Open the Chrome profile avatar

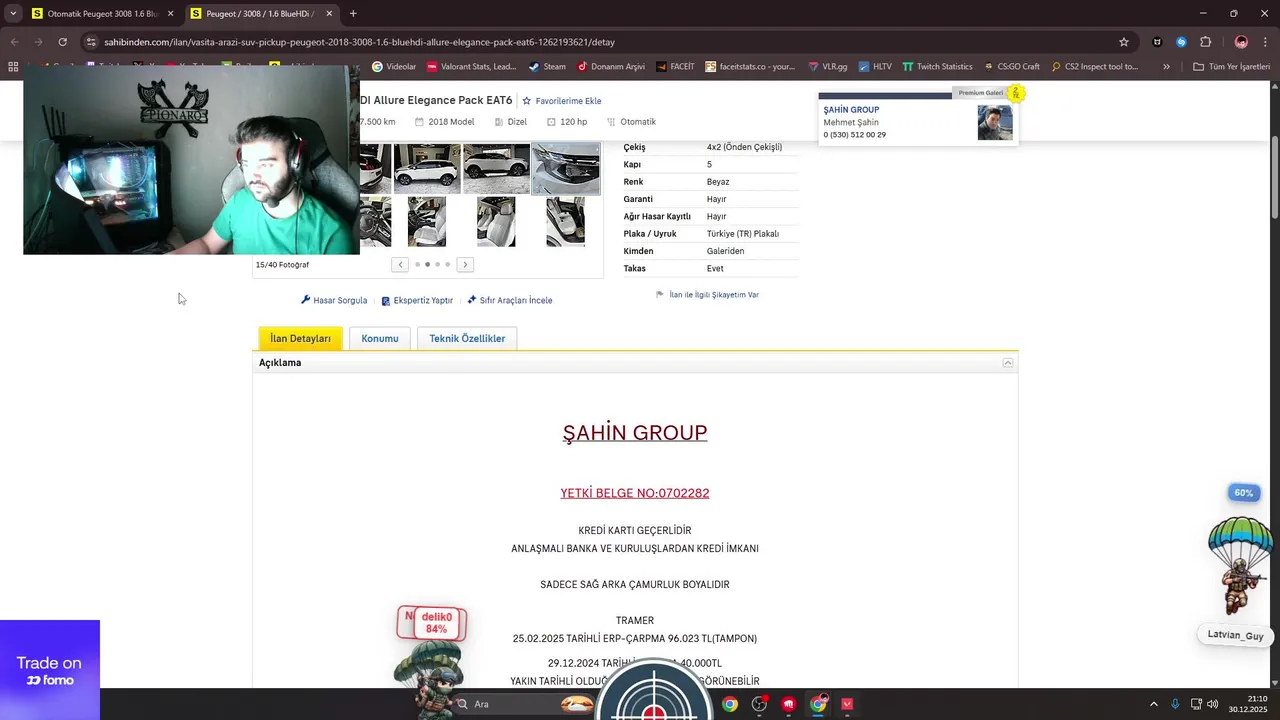1241,42
